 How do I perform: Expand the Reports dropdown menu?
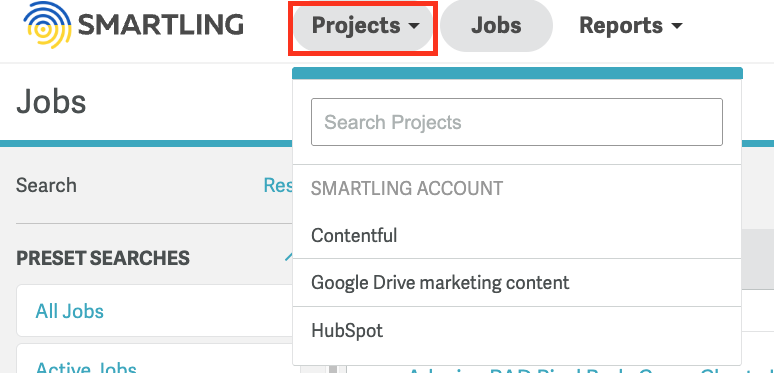pos(630,26)
